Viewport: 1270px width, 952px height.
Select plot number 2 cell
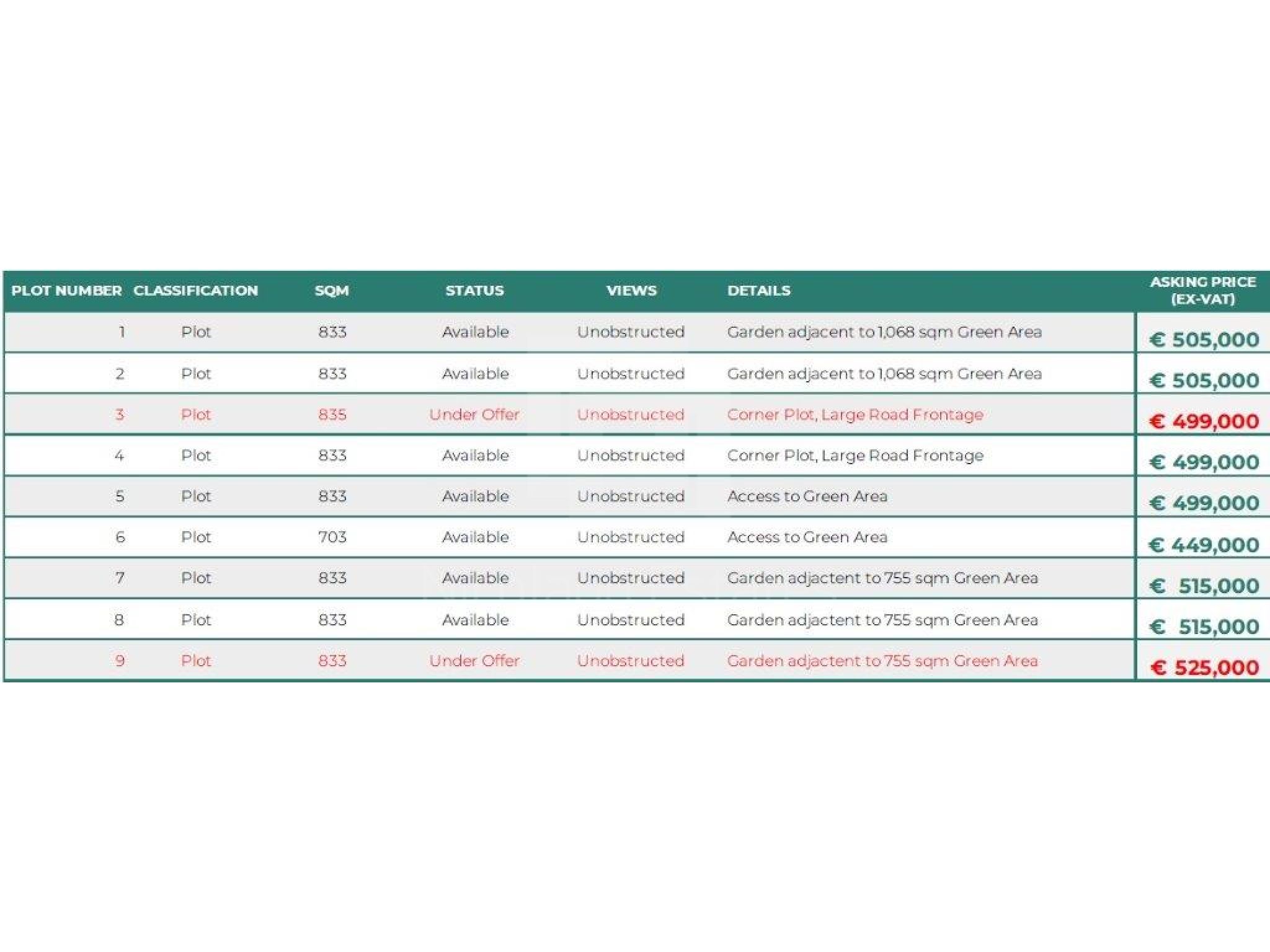point(120,374)
